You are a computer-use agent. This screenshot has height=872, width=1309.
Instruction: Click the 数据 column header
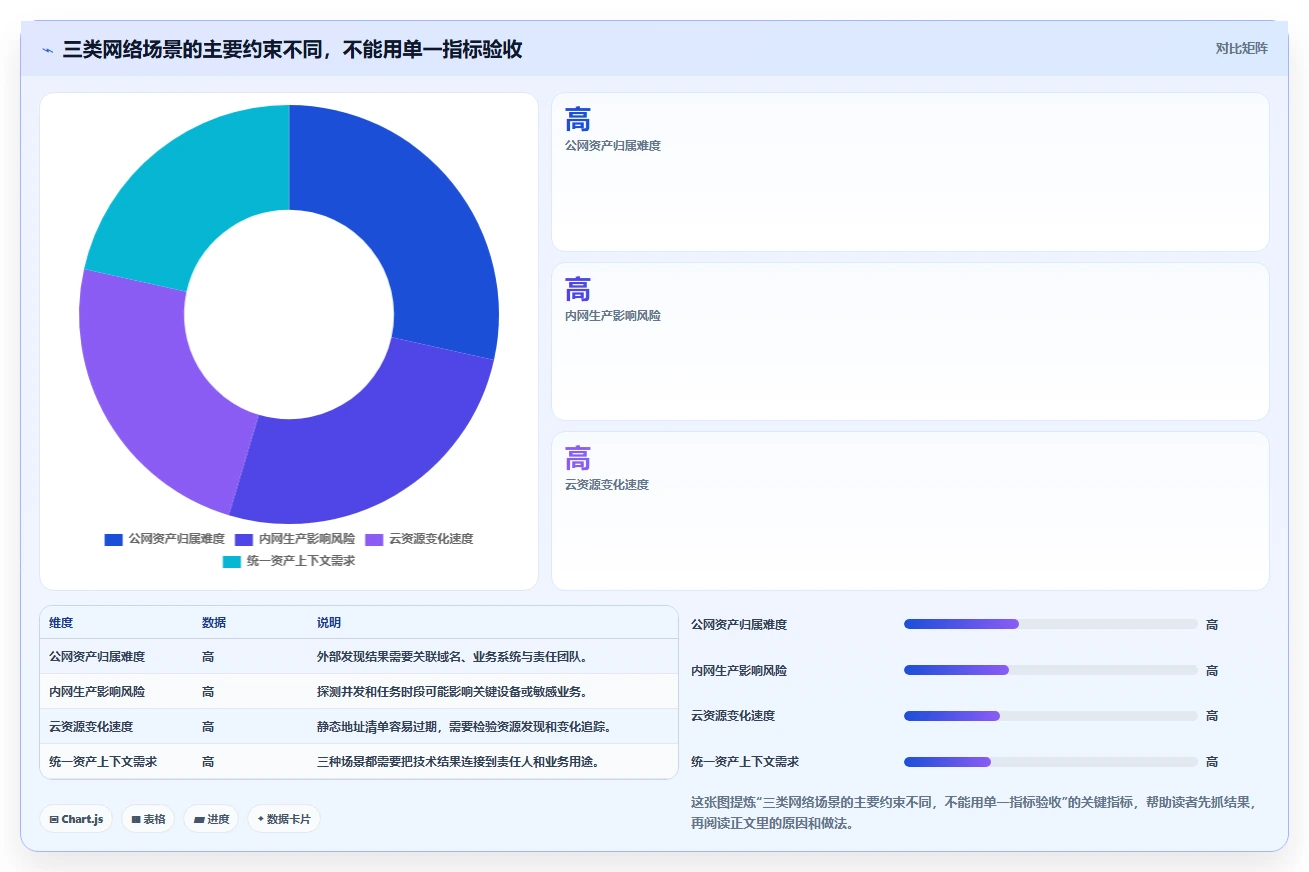pyautogui.click(x=214, y=622)
